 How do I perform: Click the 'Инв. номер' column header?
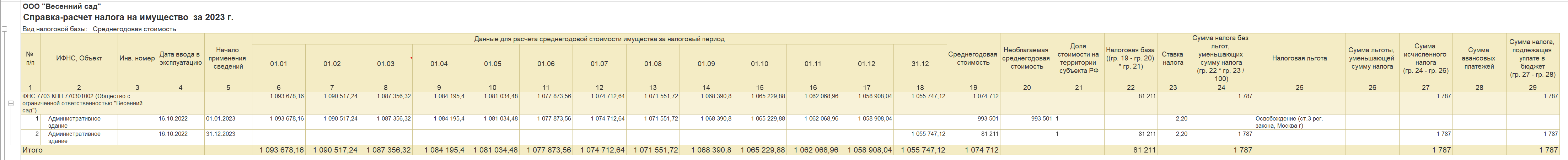click(x=137, y=58)
